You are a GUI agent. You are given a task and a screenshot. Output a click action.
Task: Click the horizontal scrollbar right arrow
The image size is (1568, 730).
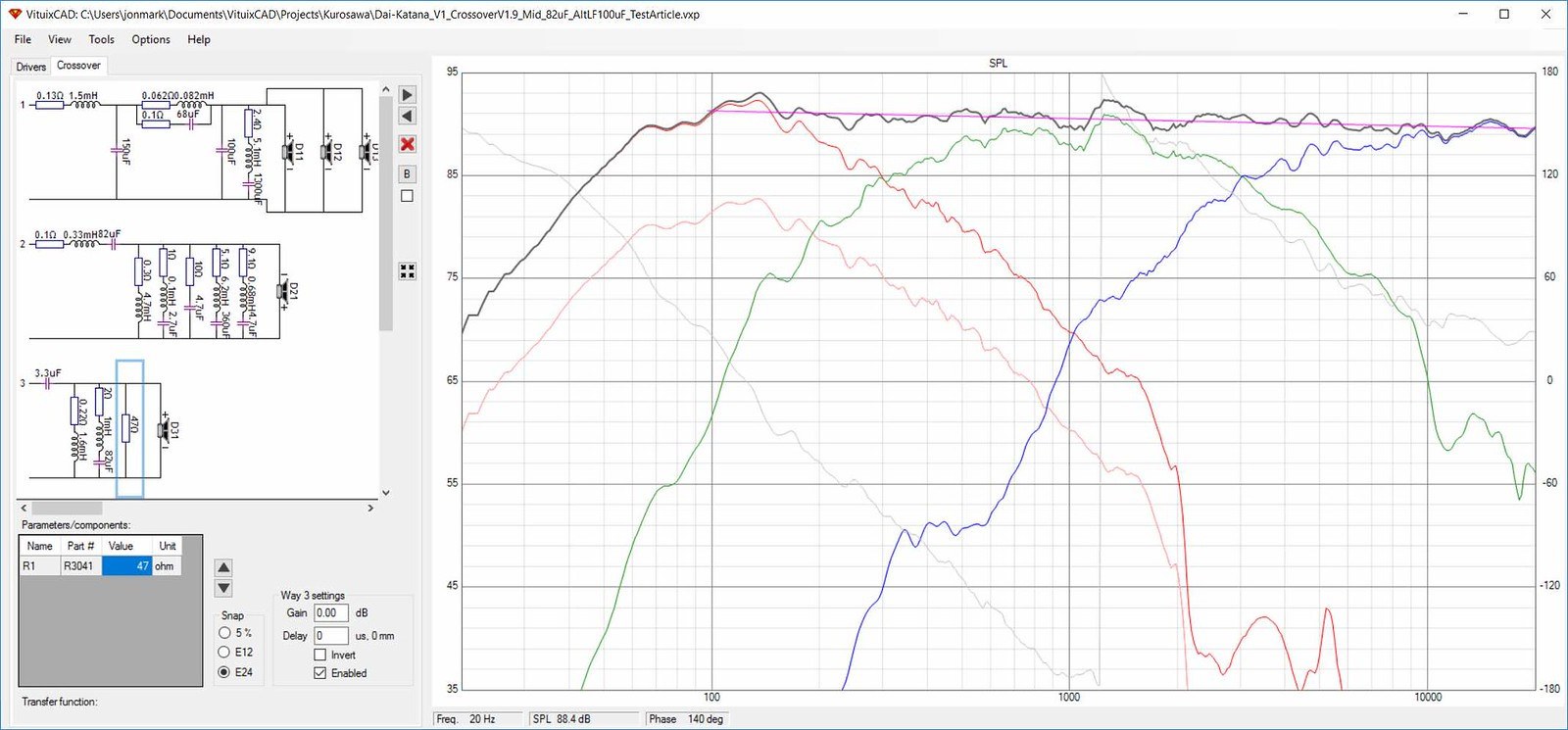370,508
